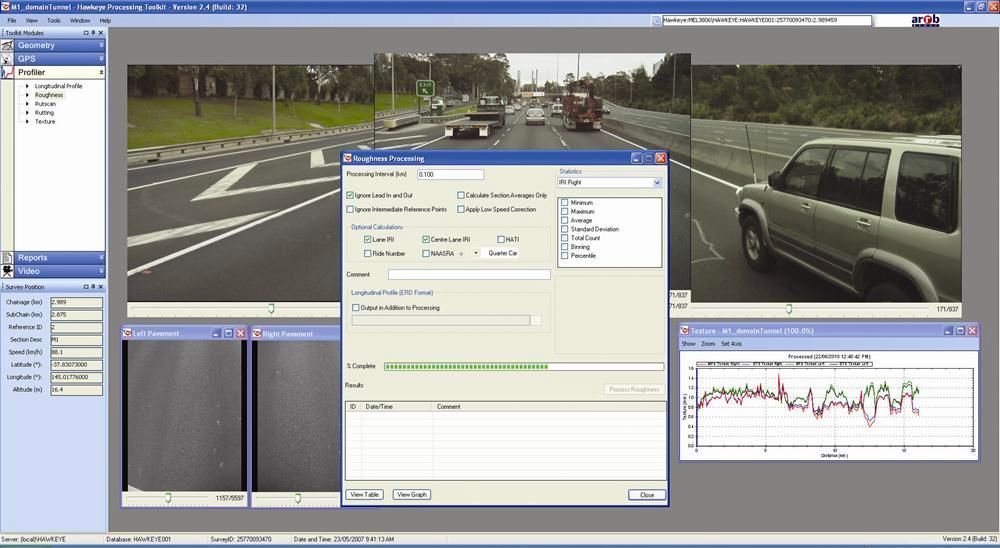Click the Left Pavement window icon
The width and height of the screenshot is (1000, 548).
(x=128, y=334)
